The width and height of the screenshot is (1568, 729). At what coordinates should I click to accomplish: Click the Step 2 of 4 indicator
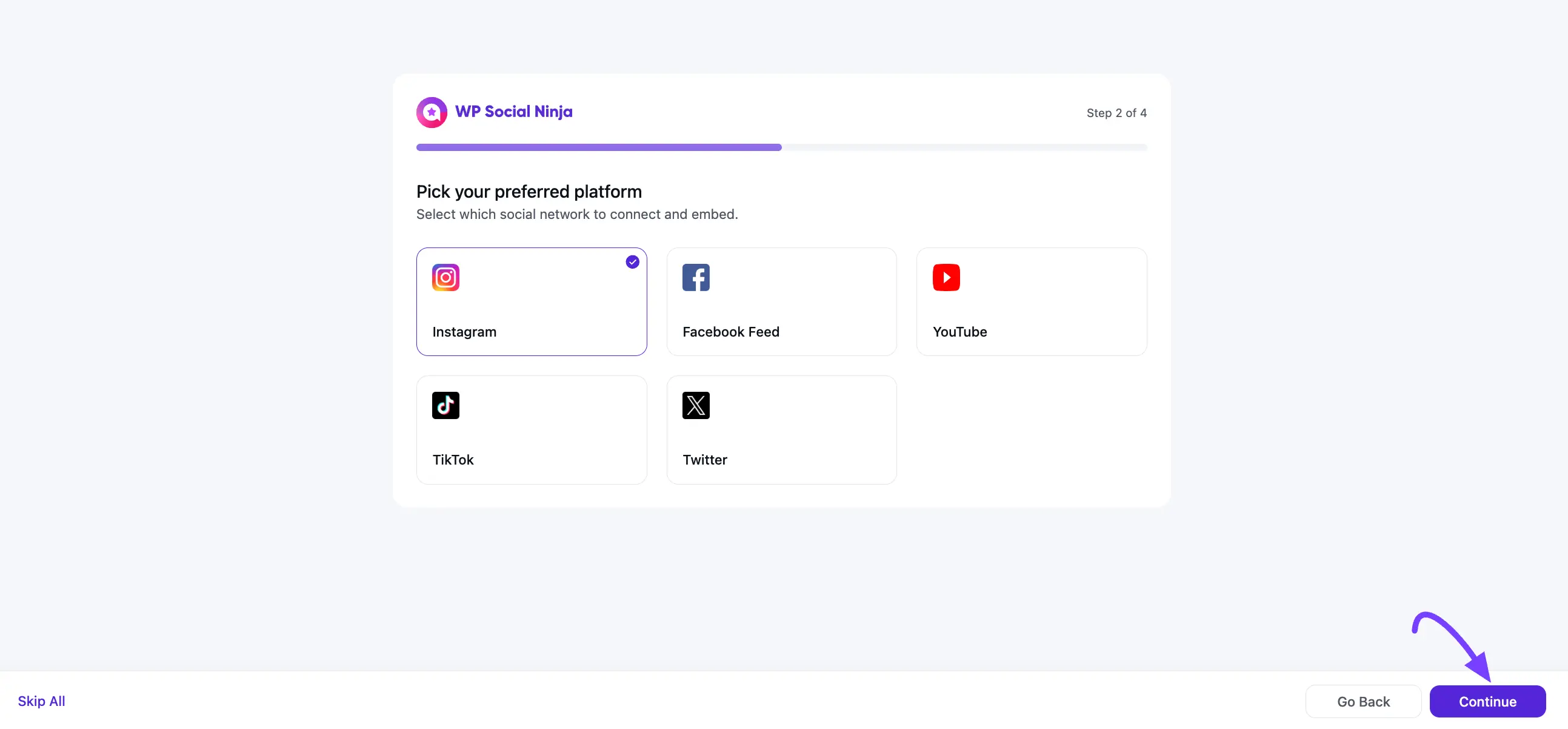tap(1116, 113)
